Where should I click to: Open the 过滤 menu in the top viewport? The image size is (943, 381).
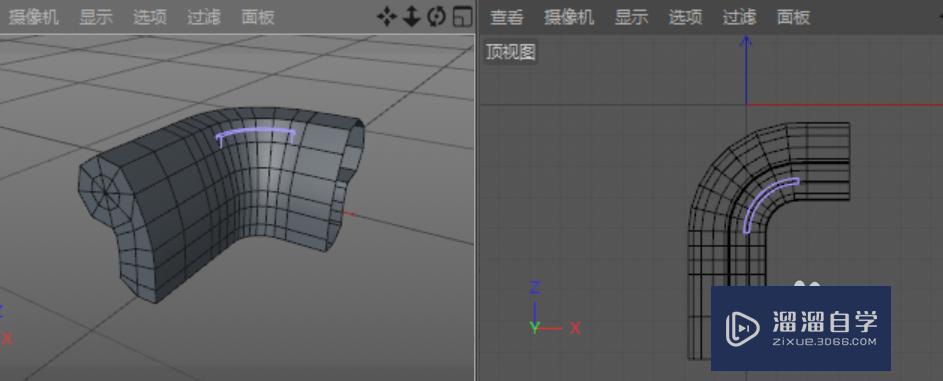point(740,17)
